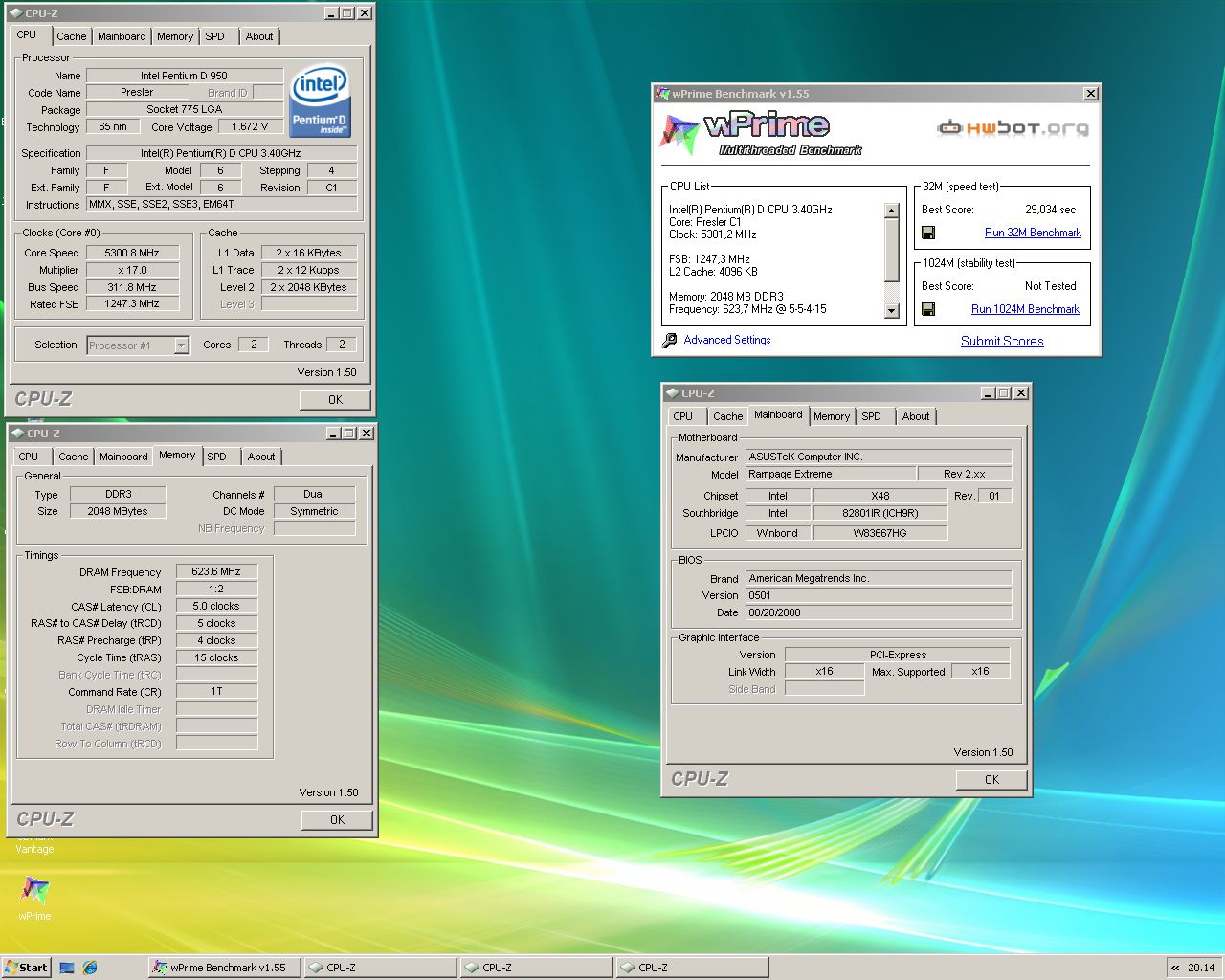
Task: Open Mainboard tab in top-left CPU-Z window
Action: coord(122,36)
